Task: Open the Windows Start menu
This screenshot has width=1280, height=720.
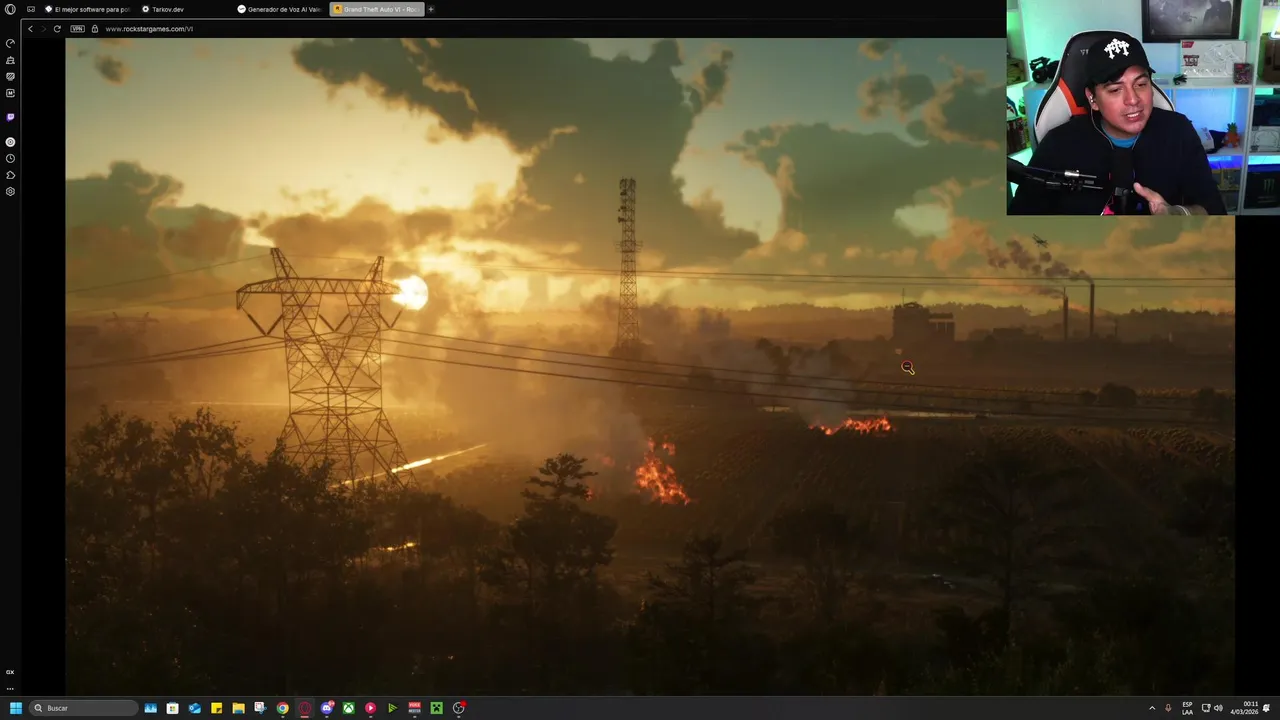Action: pos(15,708)
